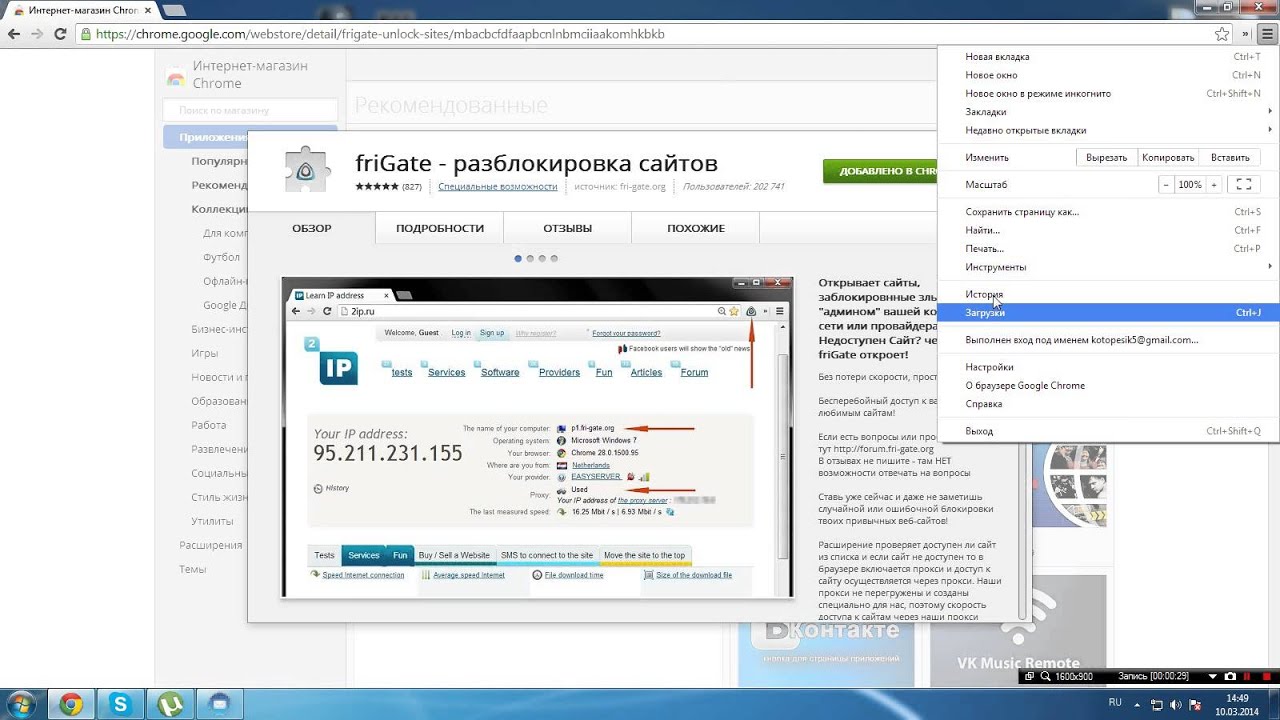Select Новая вкладка from the menu
The height and width of the screenshot is (720, 1280).
1108,57
